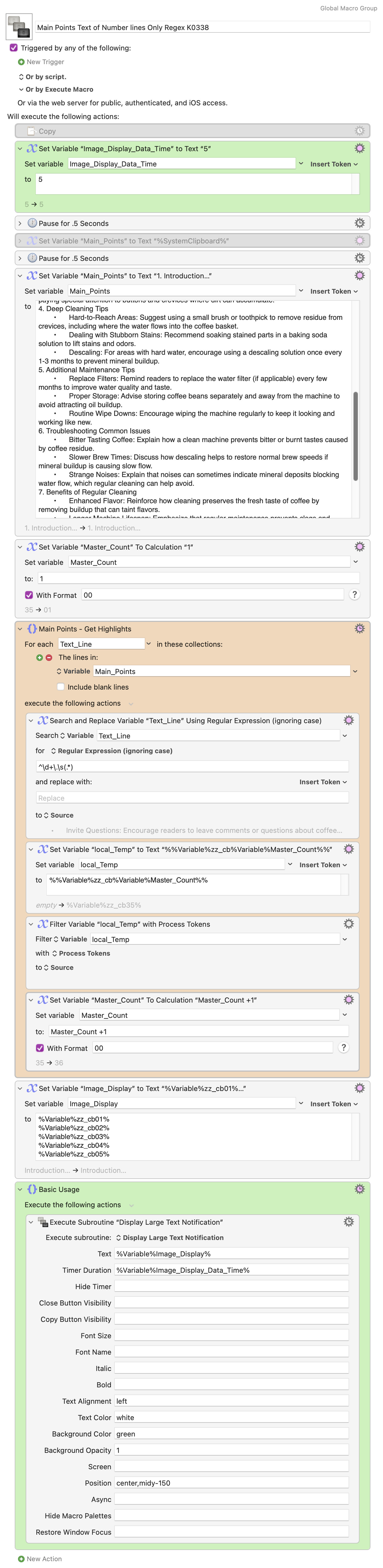Image resolution: width=383 pixels, height=1568 pixels.
Task: Toggle the 'Triggered by any of the following' checkbox
Action: coord(13,47)
